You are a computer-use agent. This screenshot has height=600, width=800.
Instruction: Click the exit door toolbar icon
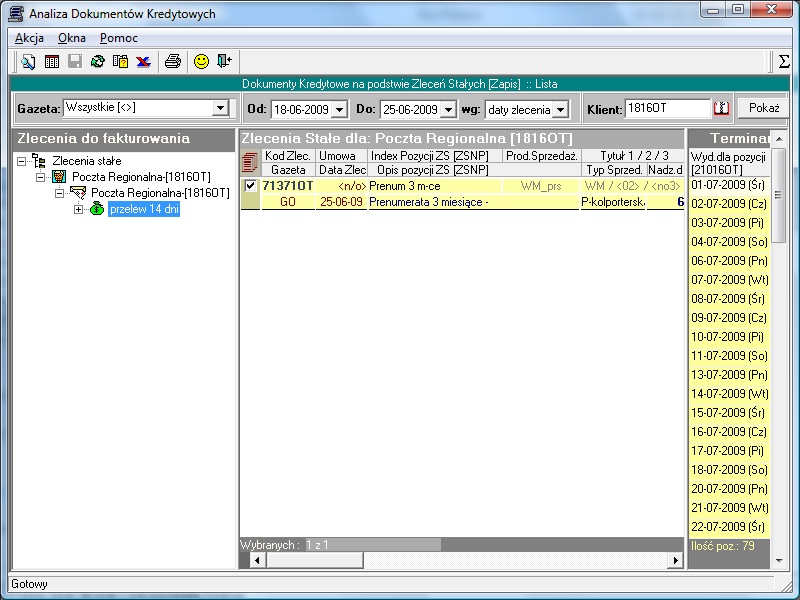point(224,62)
